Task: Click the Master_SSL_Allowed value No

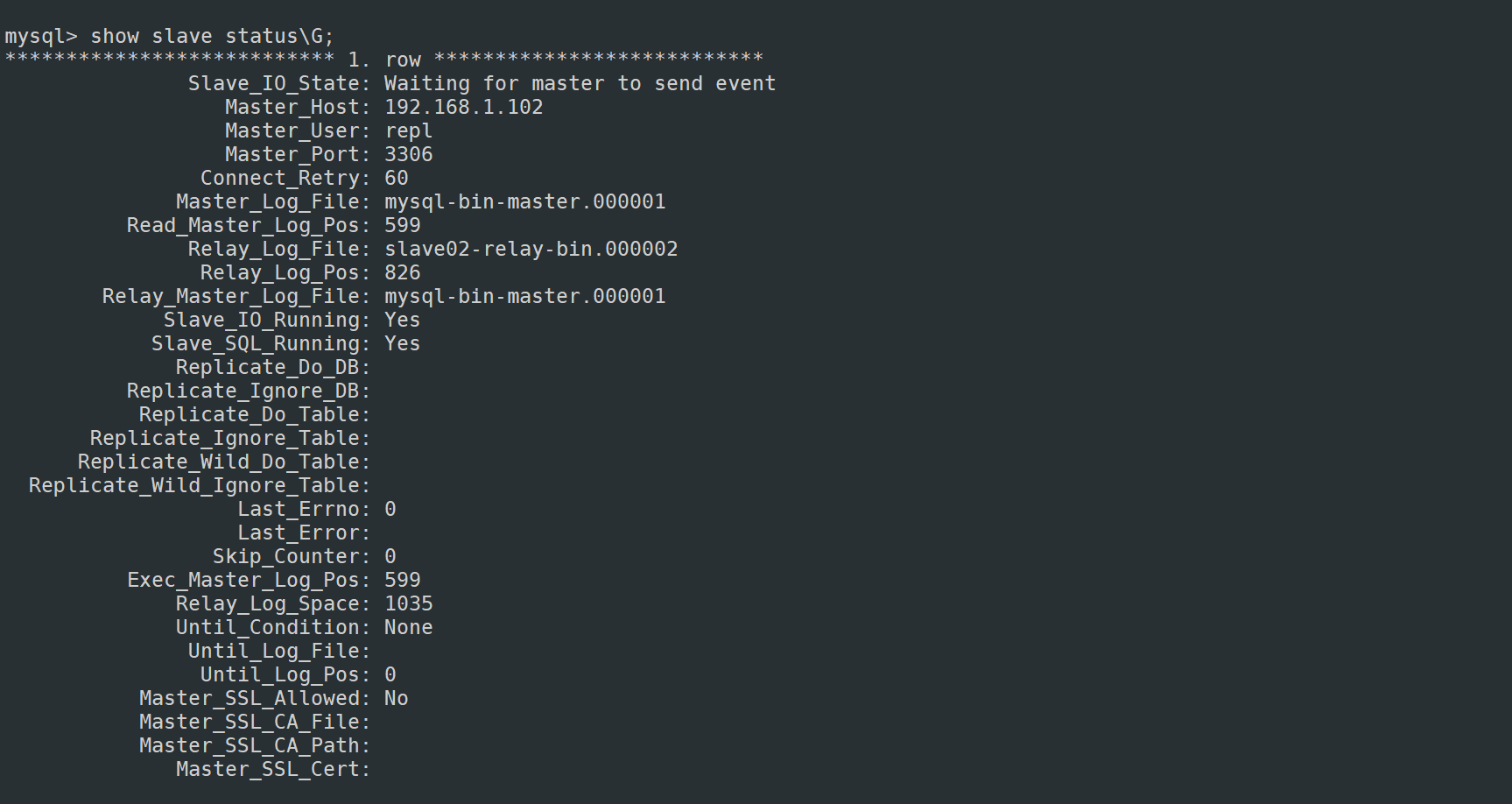Action: 396,699
